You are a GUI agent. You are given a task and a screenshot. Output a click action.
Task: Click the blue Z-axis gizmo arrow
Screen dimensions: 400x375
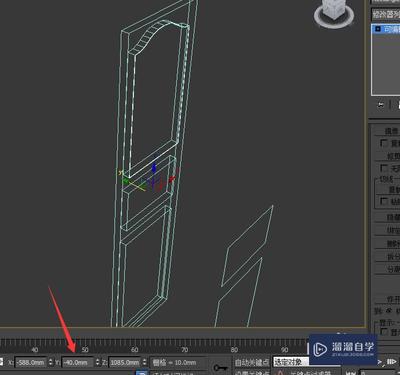click(x=154, y=168)
